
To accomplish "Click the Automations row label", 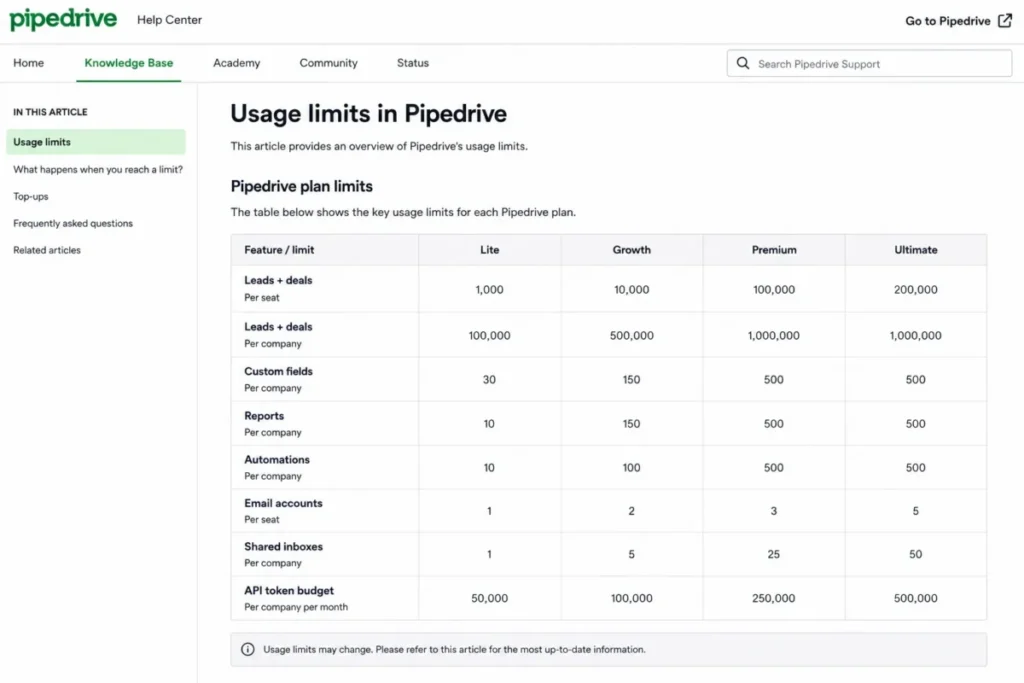I will pyautogui.click(x=277, y=468).
